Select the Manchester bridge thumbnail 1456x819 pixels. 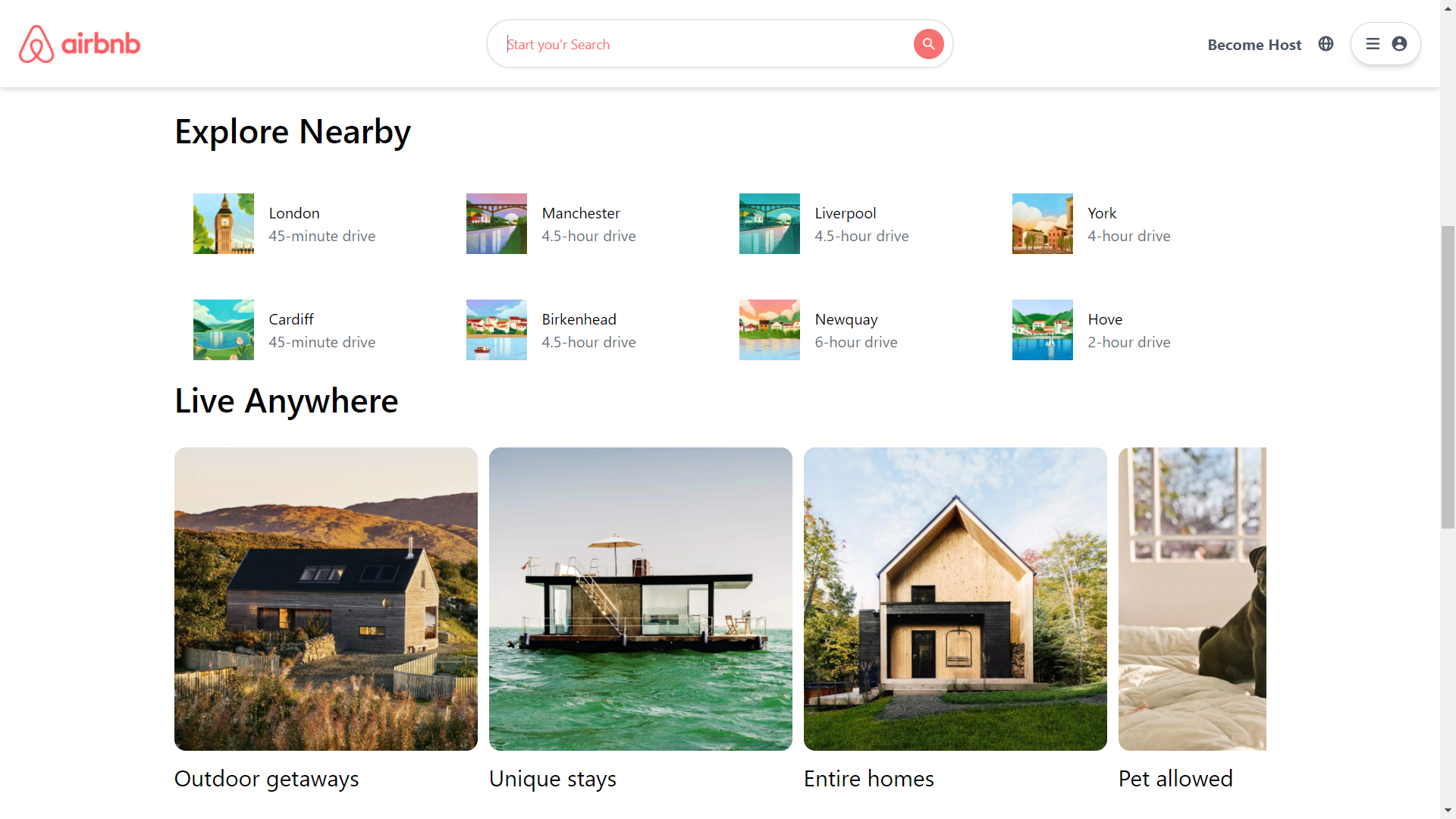[496, 224]
